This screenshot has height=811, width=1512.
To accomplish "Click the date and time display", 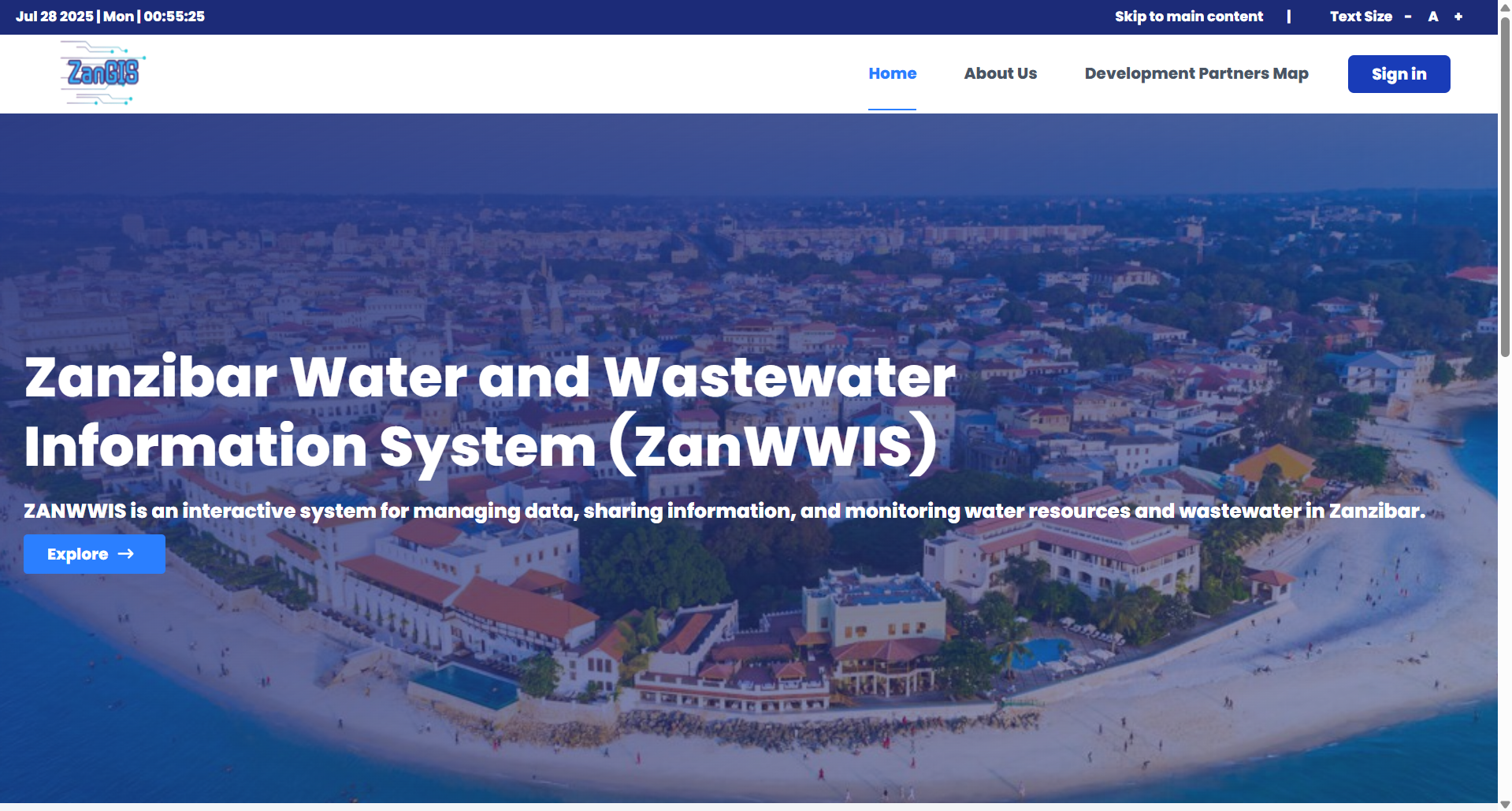I will [110, 17].
